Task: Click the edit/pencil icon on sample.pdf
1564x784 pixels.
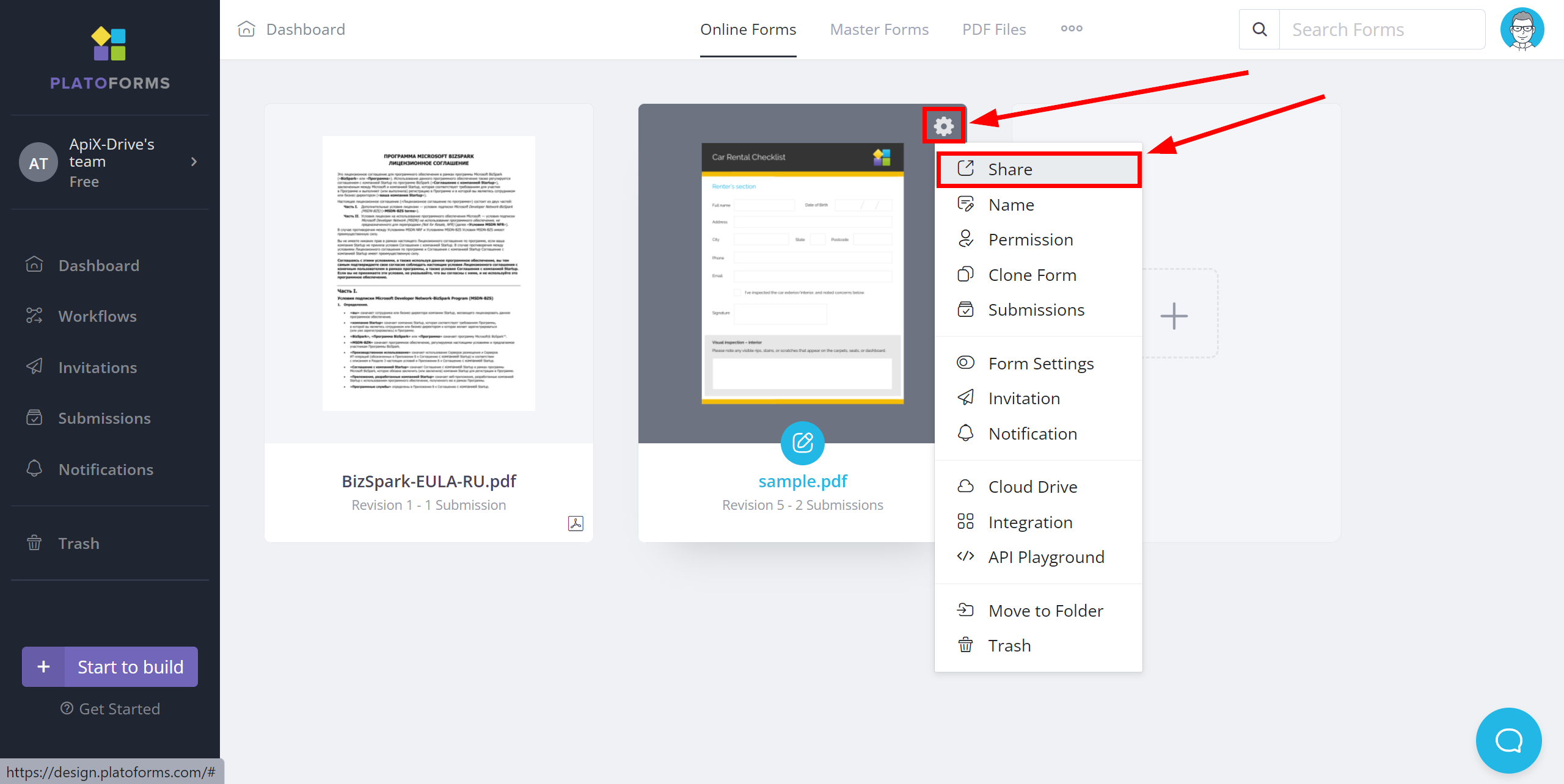Action: click(802, 443)
